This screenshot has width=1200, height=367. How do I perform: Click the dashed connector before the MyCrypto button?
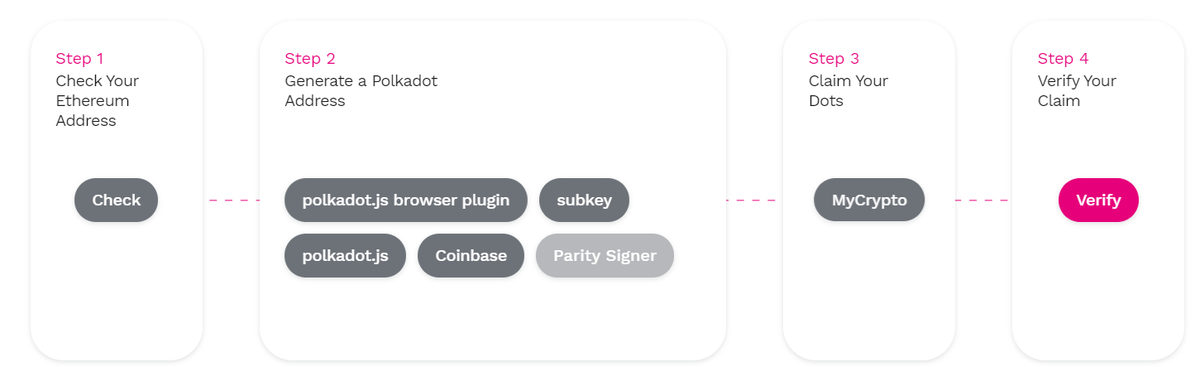click(x=751, y=201)
